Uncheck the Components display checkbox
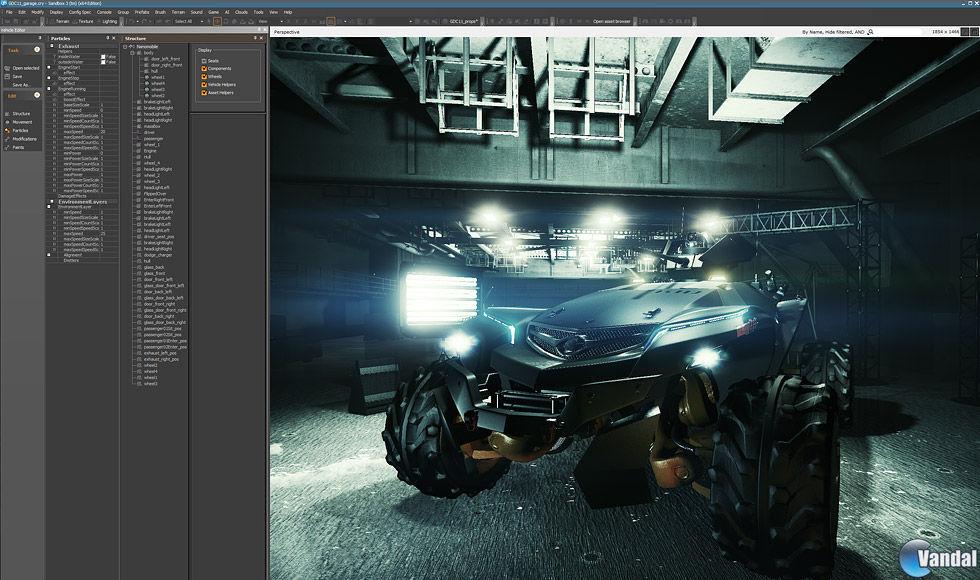980x580 pixels. [204, 69]
